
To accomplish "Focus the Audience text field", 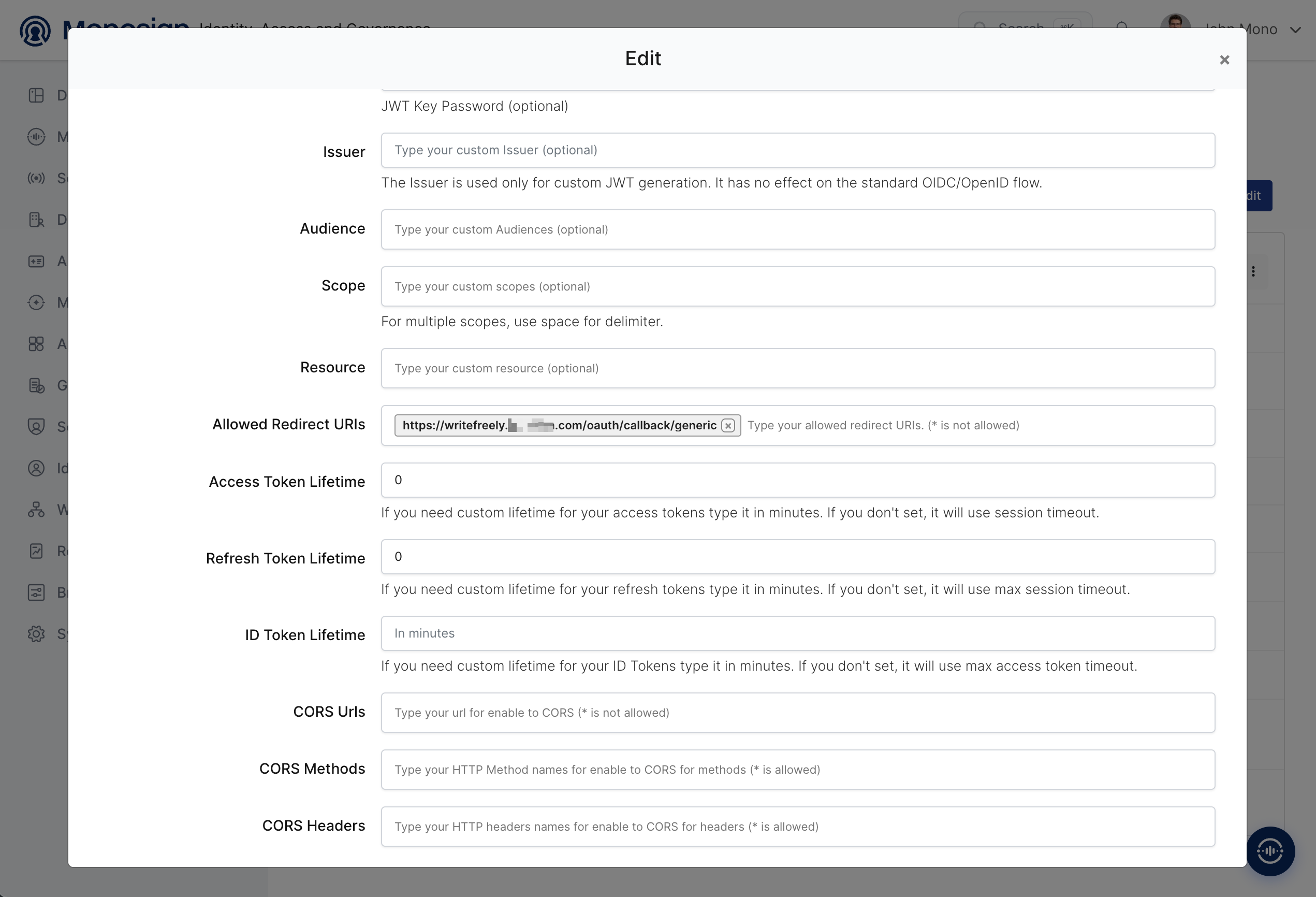I will [798, 229].
